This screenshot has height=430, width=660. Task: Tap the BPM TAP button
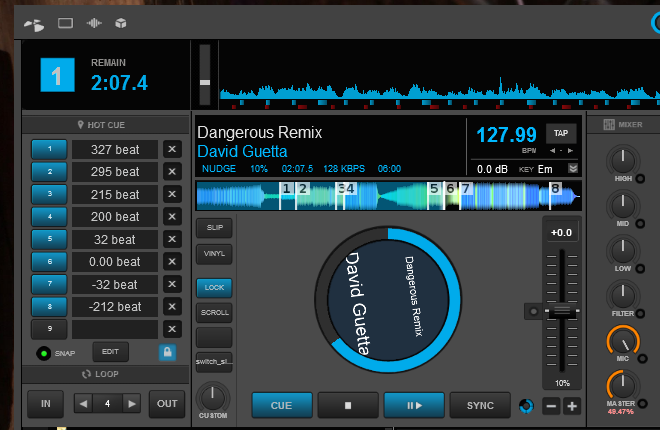(x=561, y=133)
